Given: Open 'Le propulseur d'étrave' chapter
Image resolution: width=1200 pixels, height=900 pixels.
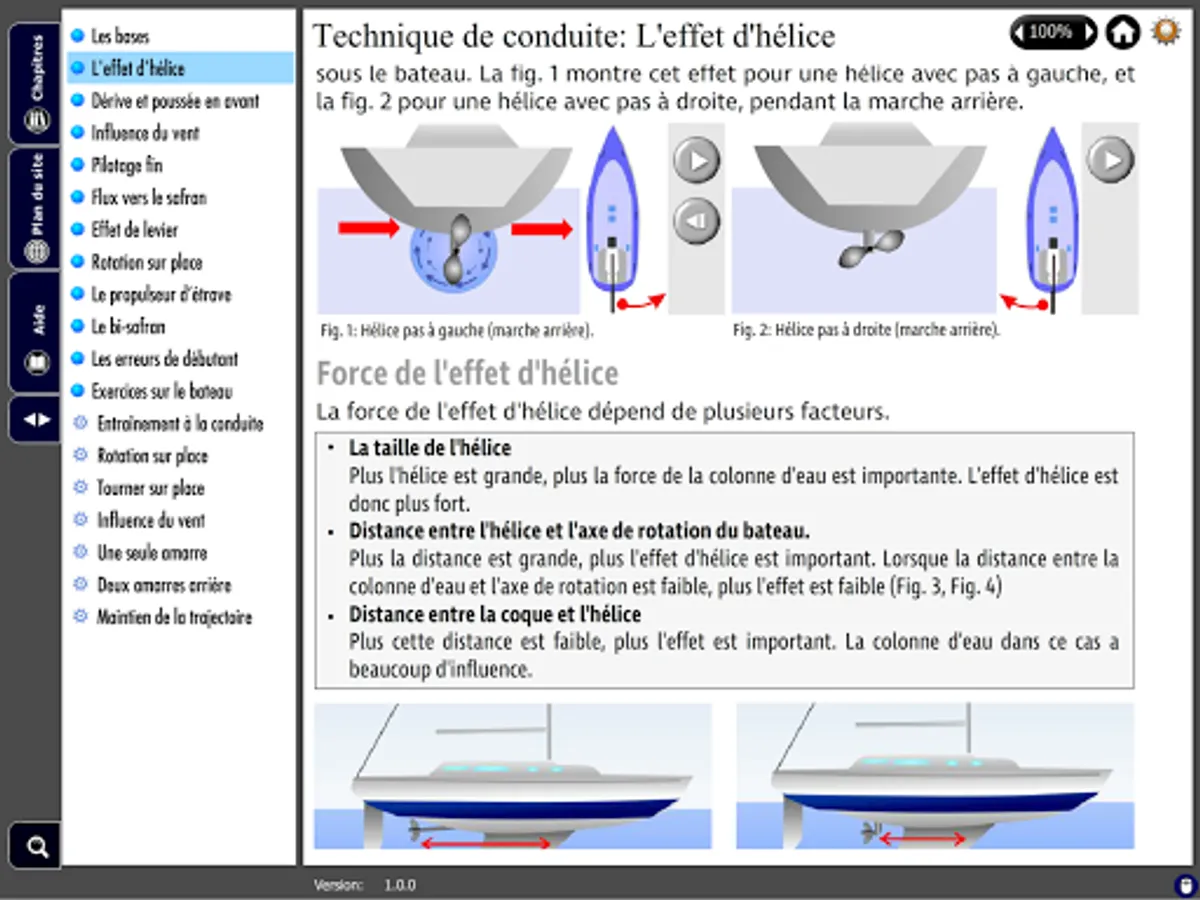Looking at the screenshot, I should click(160, 295).
